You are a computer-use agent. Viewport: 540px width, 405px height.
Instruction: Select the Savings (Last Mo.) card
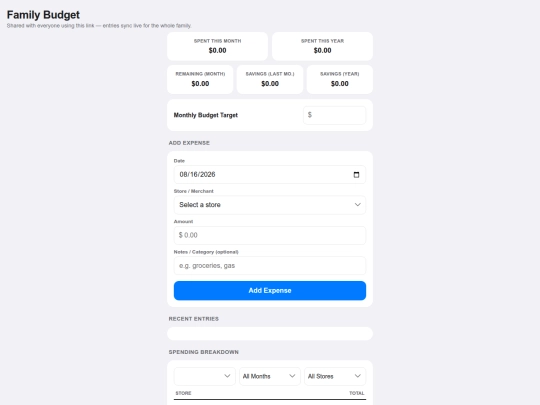(x=270, y=79)
